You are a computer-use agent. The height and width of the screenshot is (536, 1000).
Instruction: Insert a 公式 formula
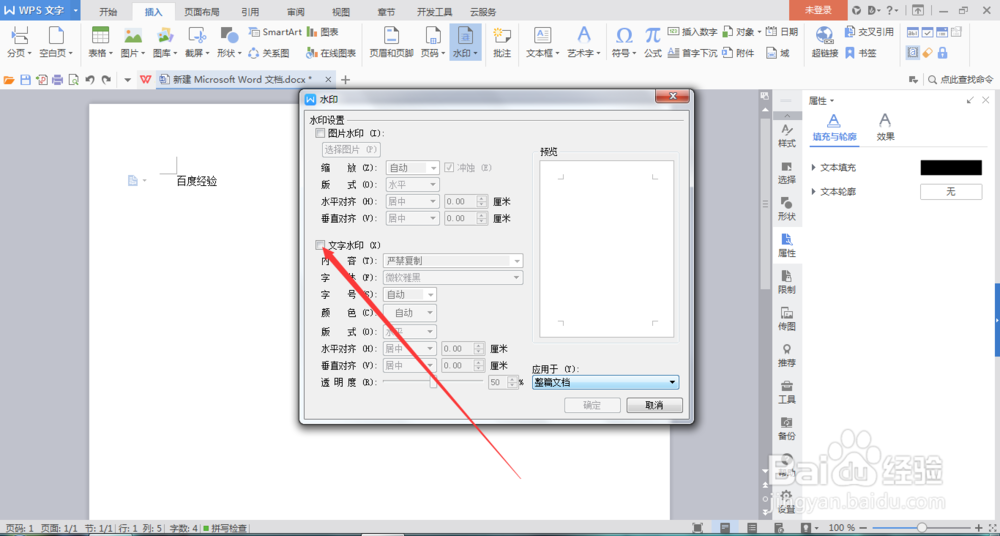click(x=652, y=43)
